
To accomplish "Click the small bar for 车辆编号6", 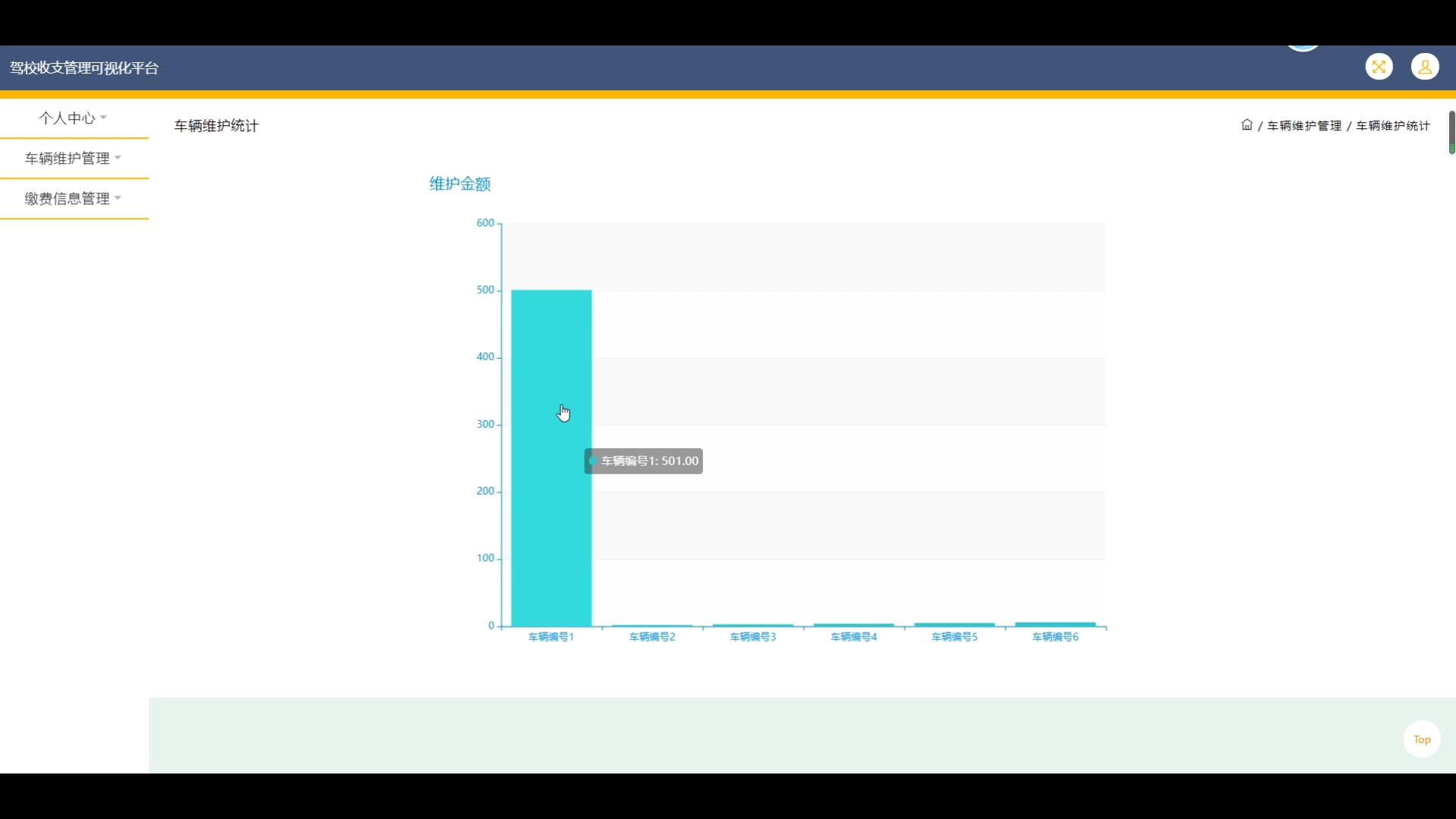I will 1055,624.
